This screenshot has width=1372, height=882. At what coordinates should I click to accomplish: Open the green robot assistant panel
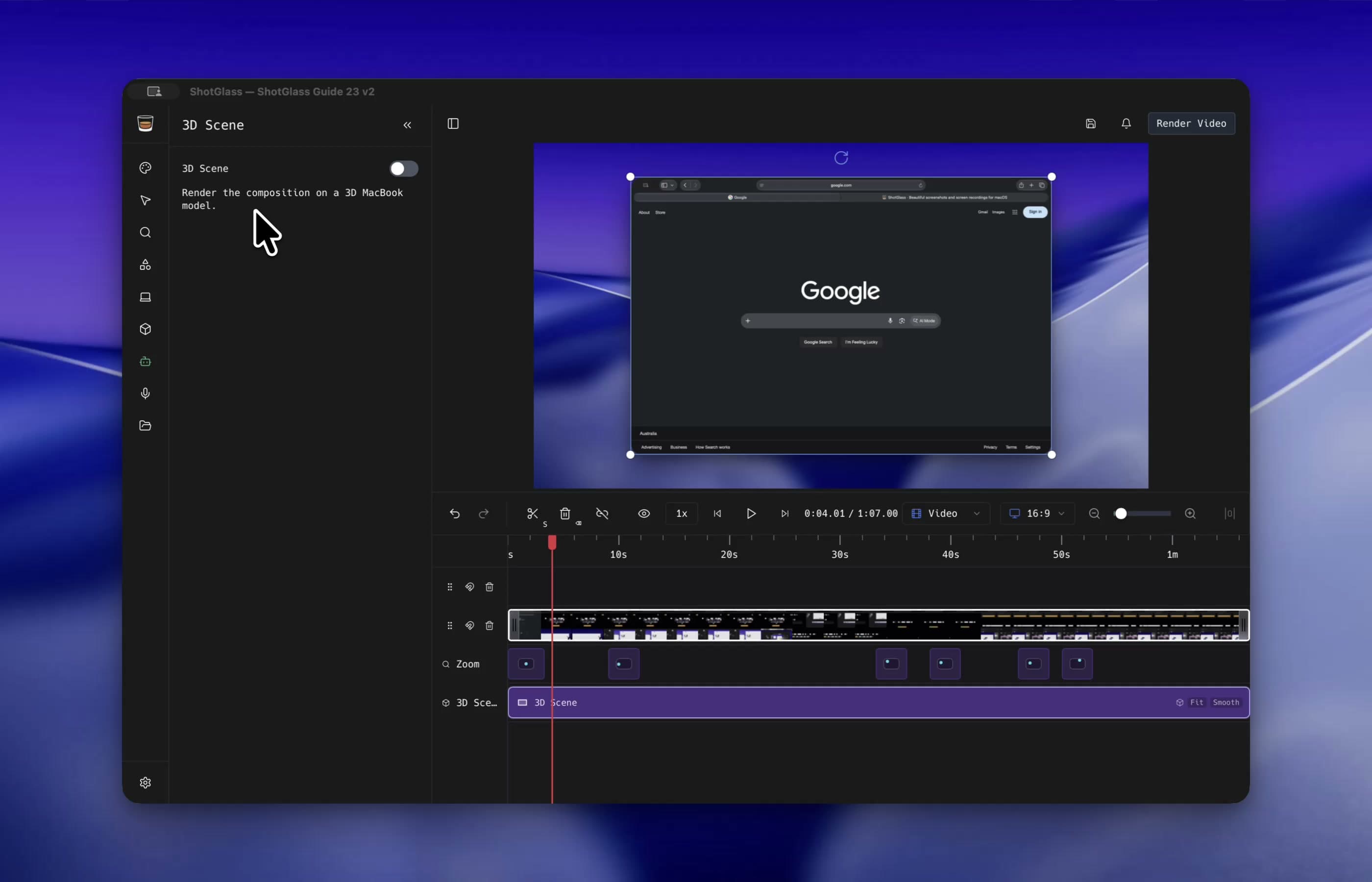(x=146, y=362)
